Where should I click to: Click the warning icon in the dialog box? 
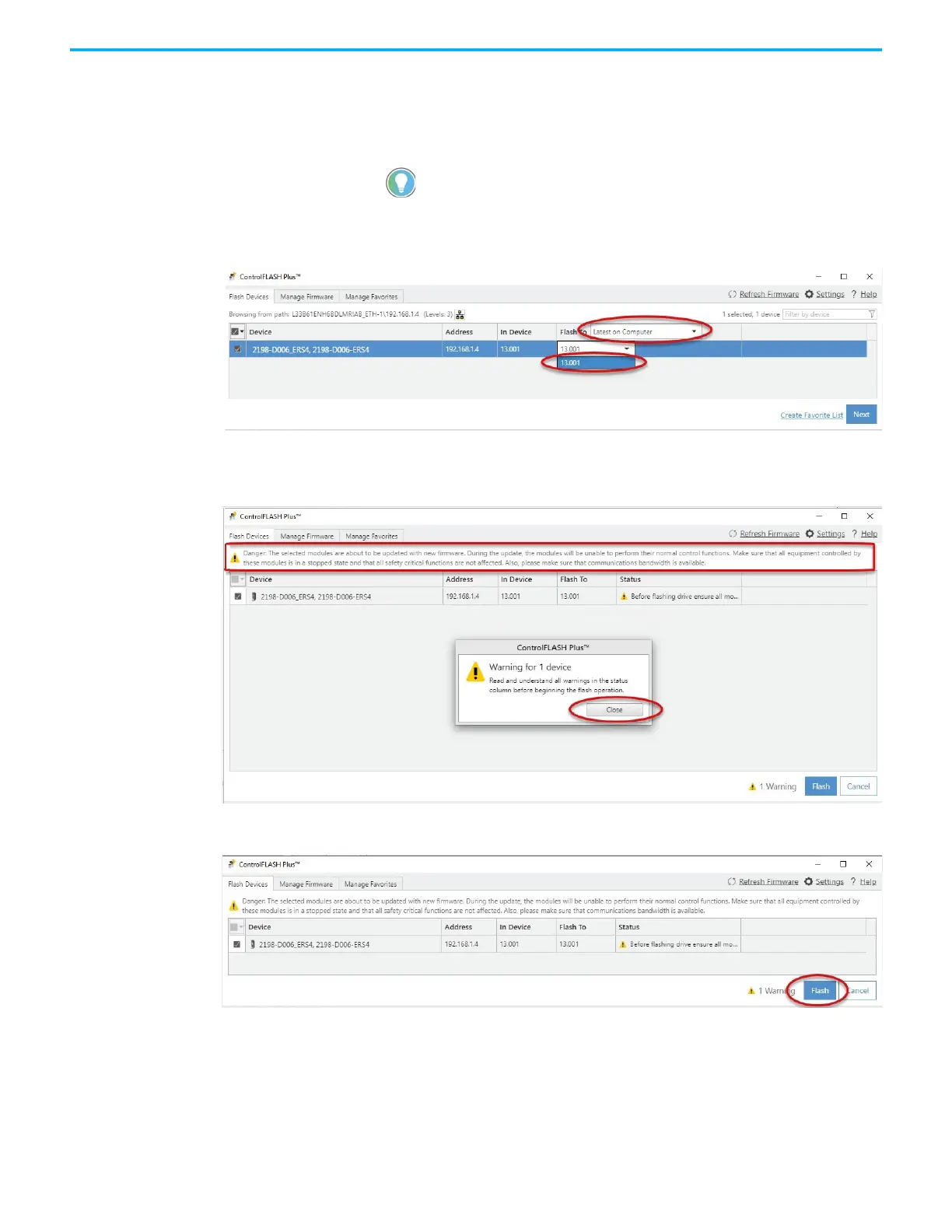click(475, 672)
